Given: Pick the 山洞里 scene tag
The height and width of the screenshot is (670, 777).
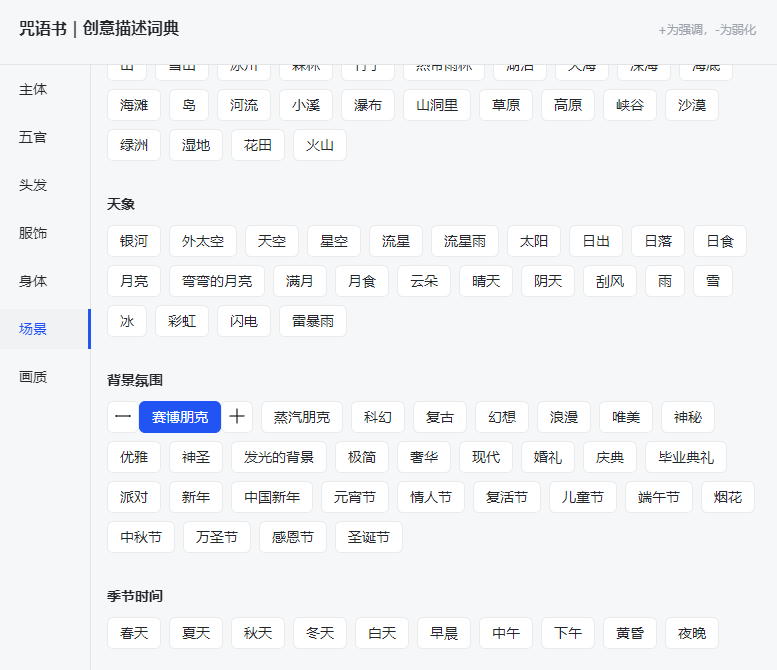Looking at the screenshot, I should (437, 105).
